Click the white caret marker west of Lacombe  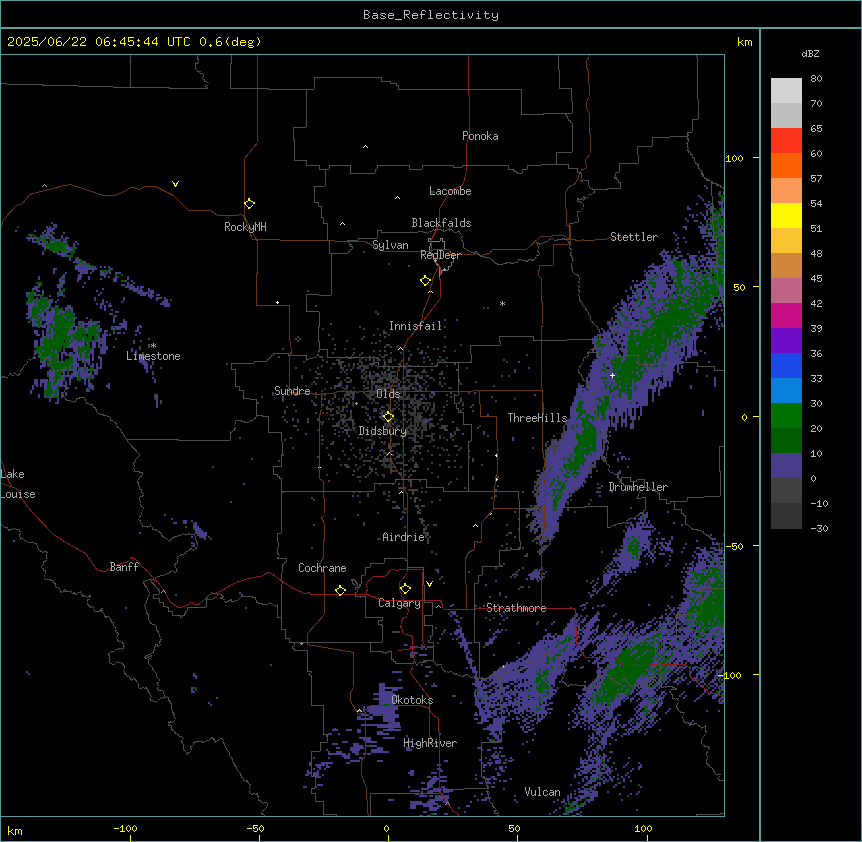pyautogui.click(x=397, y=198)
